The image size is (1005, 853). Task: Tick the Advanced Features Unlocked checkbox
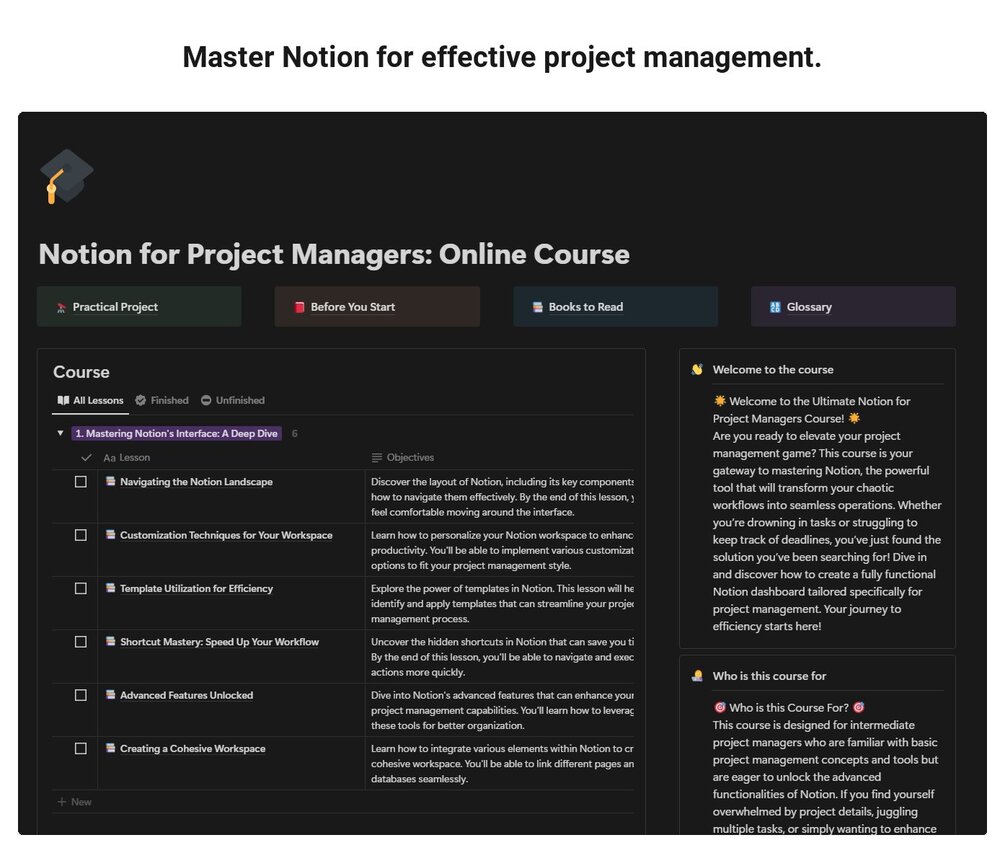(x=81, y=695)
